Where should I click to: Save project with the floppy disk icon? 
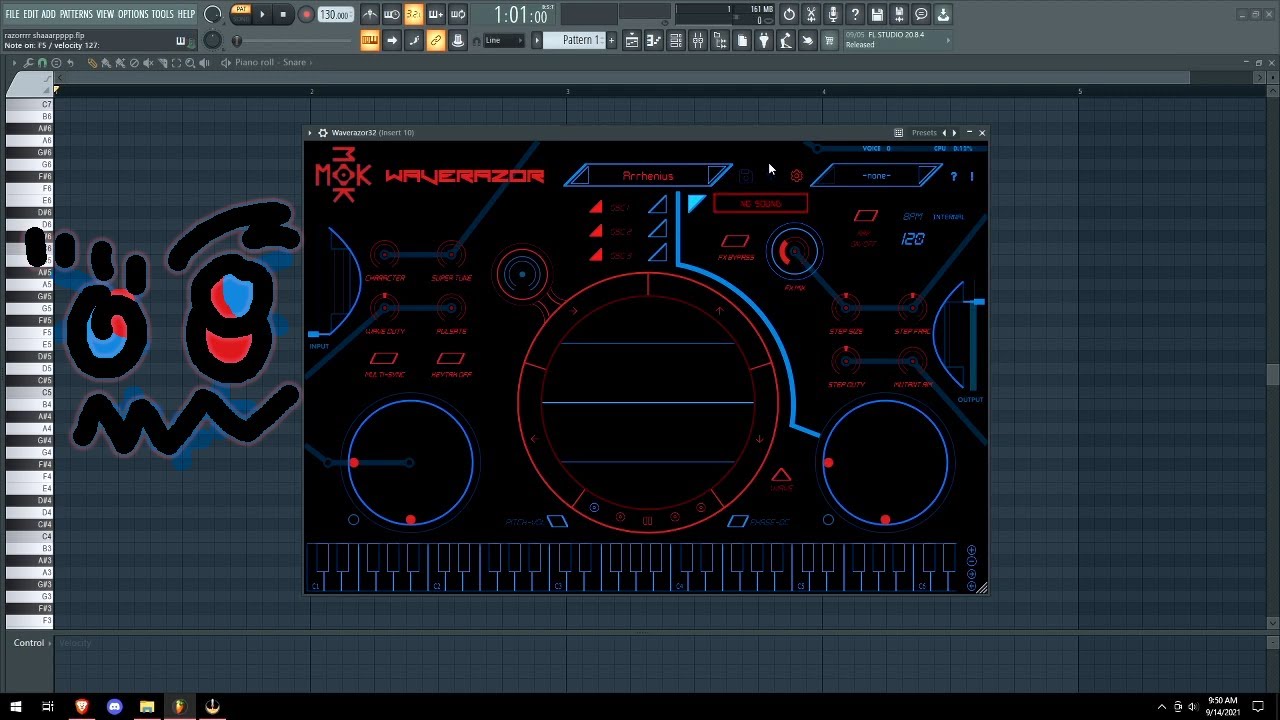coord(877,15)
